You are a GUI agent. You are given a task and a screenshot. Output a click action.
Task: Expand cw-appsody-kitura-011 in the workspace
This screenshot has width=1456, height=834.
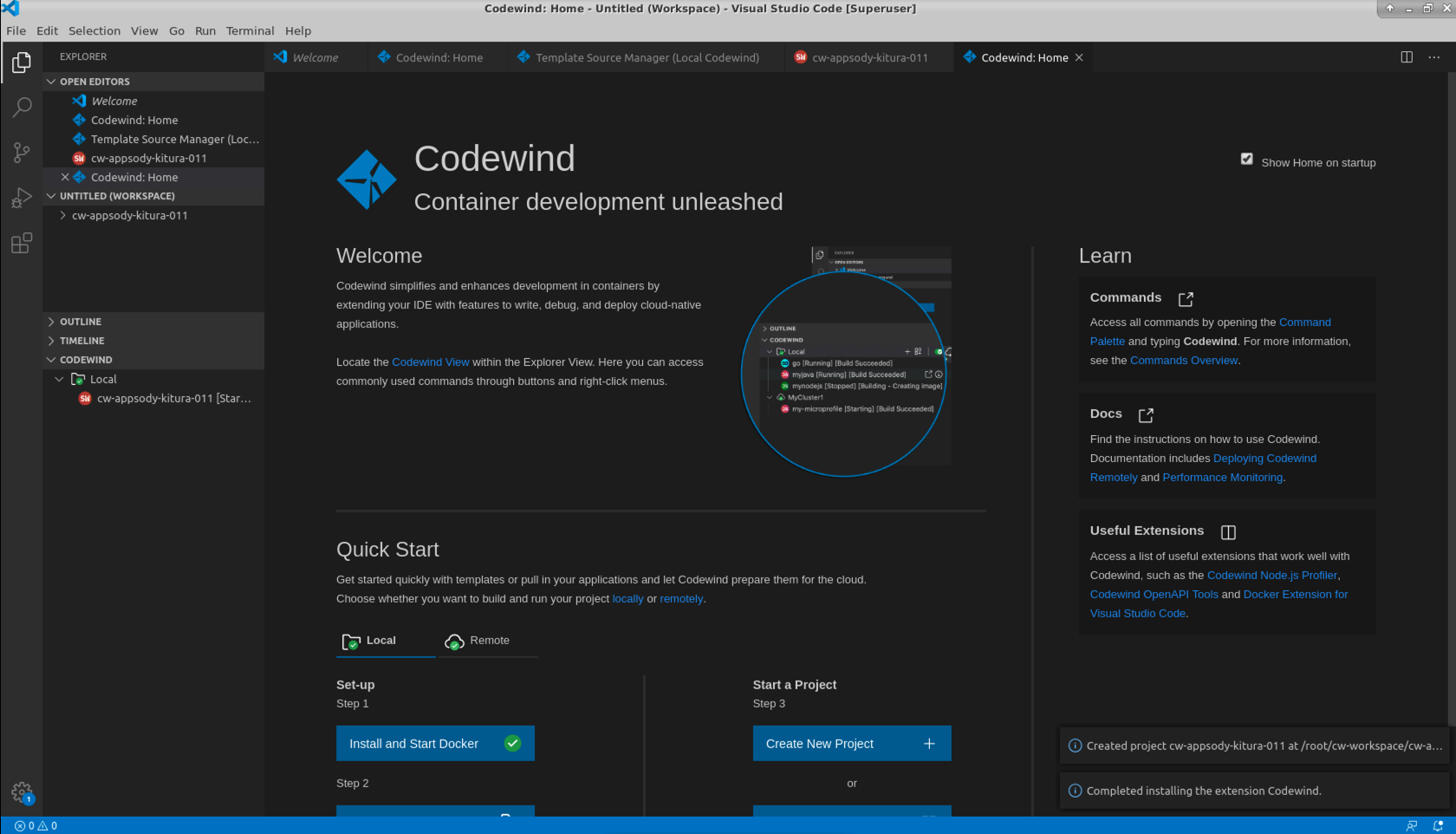(x=62, y=215)
